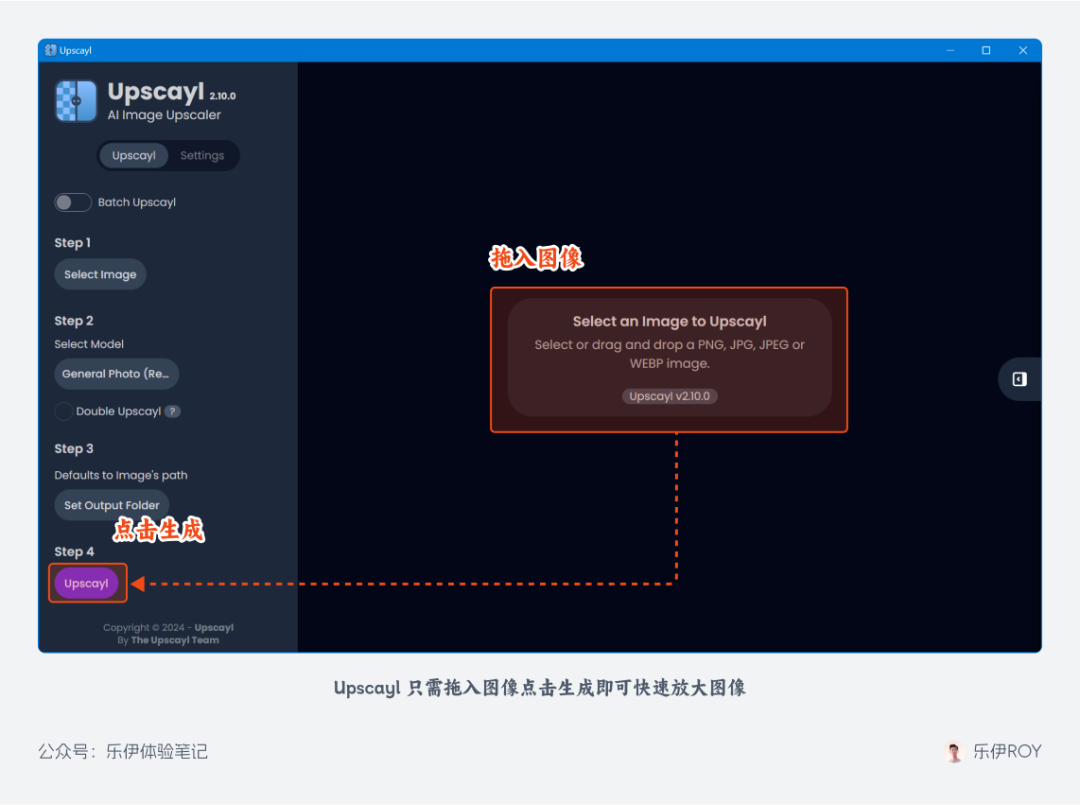
Task: Maximize the Upscayl window
Action: tap(986, 50)
